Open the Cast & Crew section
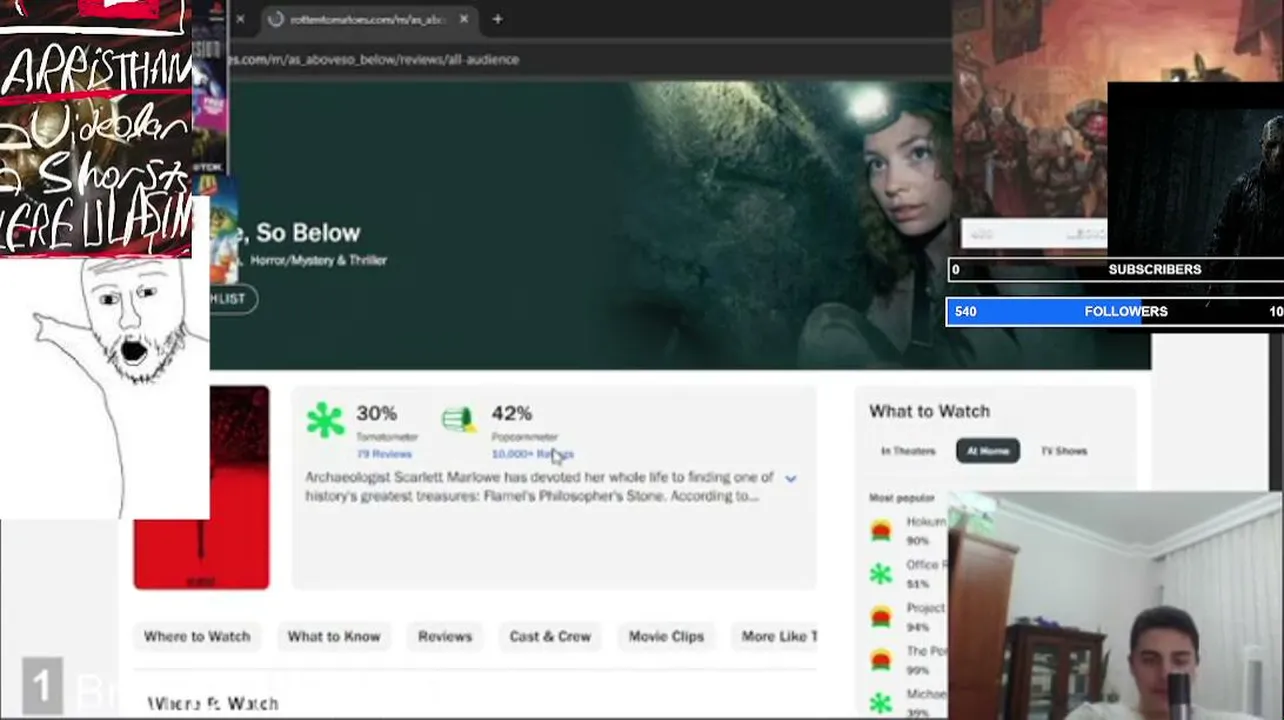The image size is (1284, 720). pos(550,636)
